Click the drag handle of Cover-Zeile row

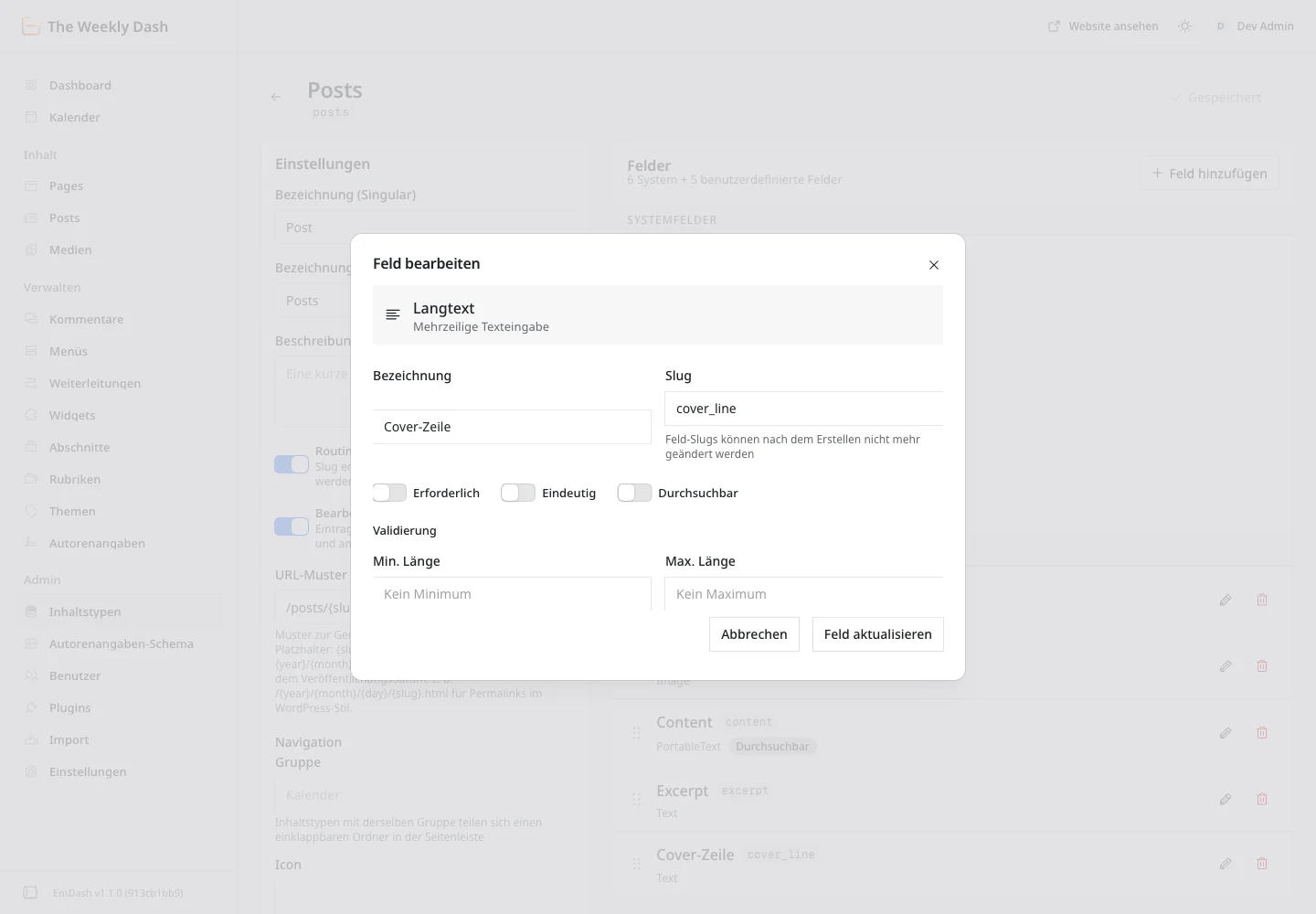pyautogui.click(x=636, y=864)
